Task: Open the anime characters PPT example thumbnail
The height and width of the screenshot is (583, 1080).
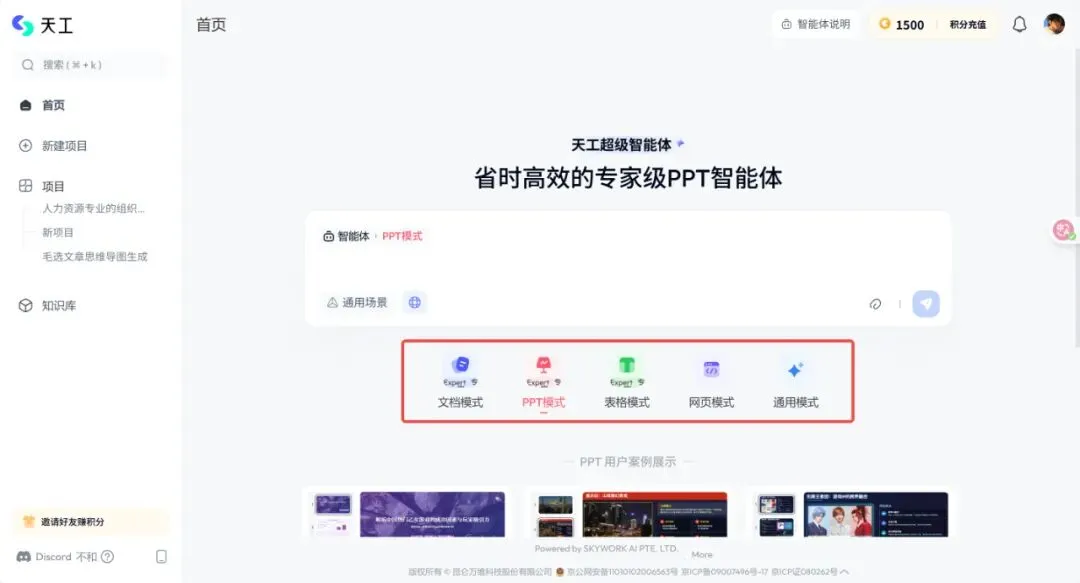Action: coord(875,514)
